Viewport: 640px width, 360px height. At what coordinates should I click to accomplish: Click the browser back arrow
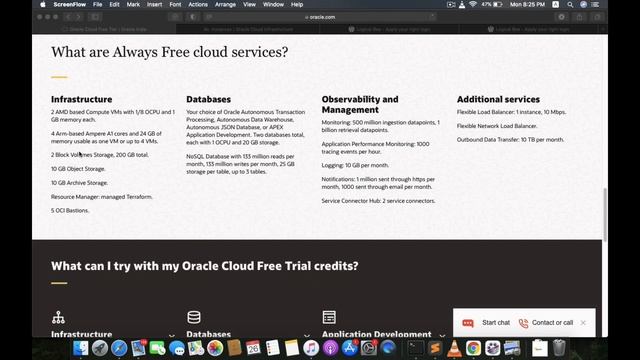point(69,17)
